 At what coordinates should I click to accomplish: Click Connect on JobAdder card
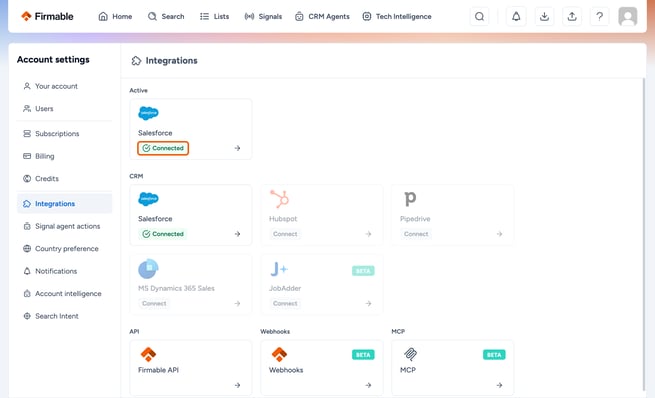point(285,304)
